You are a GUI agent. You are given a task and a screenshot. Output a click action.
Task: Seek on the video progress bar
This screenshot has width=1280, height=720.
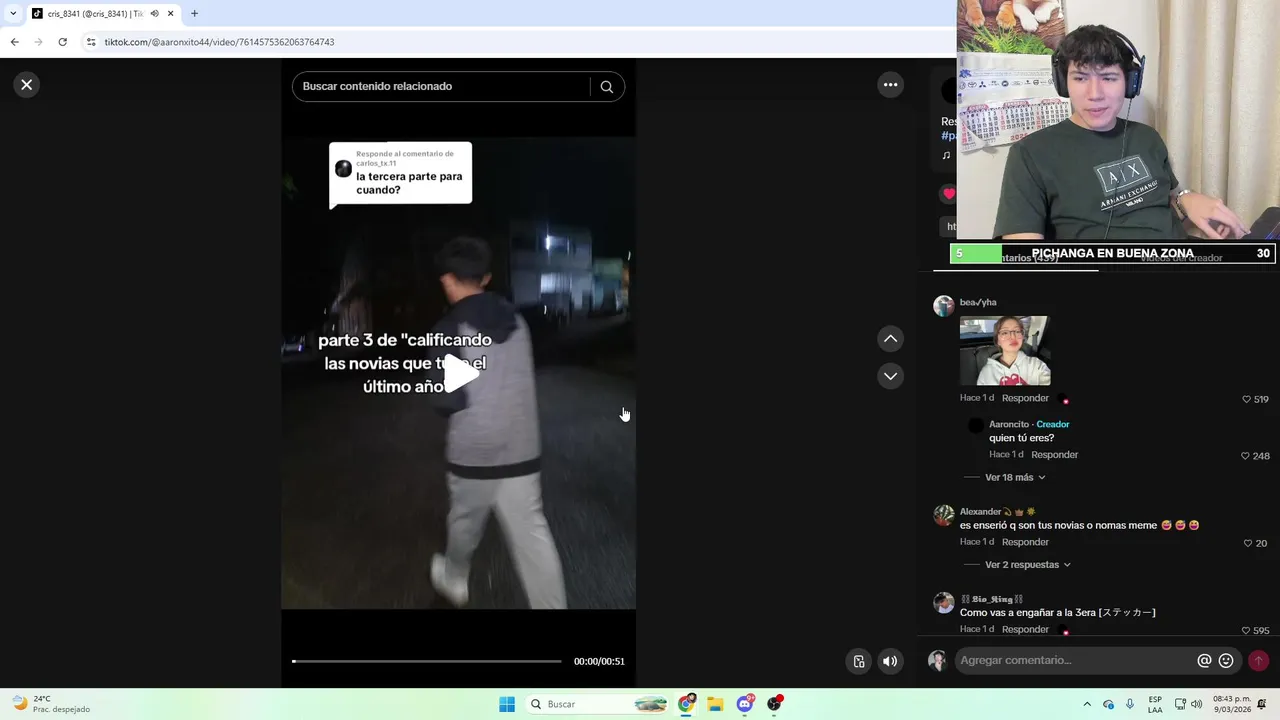coord(427,661)
